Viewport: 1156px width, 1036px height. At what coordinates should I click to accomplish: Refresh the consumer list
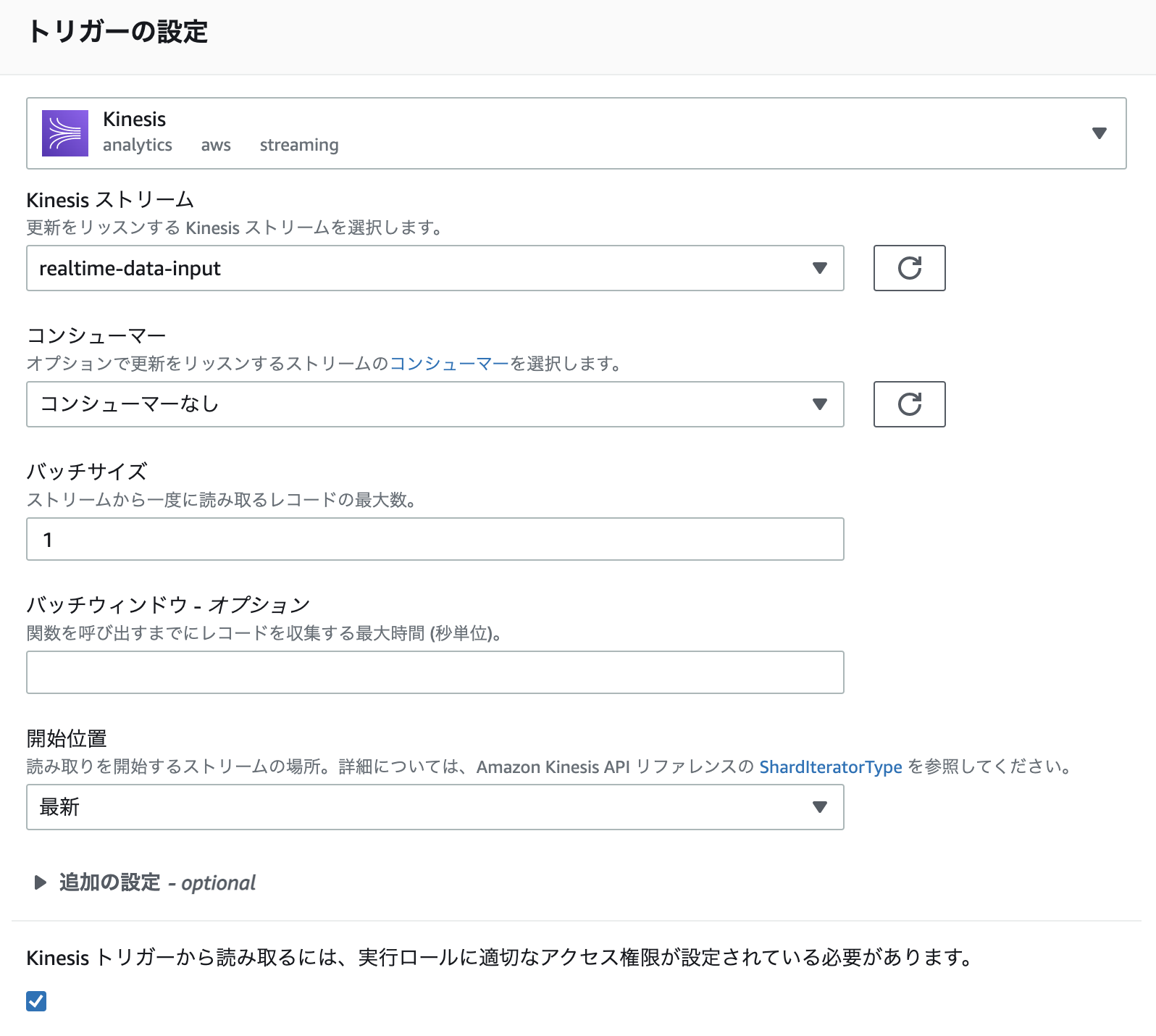(909, 404)
